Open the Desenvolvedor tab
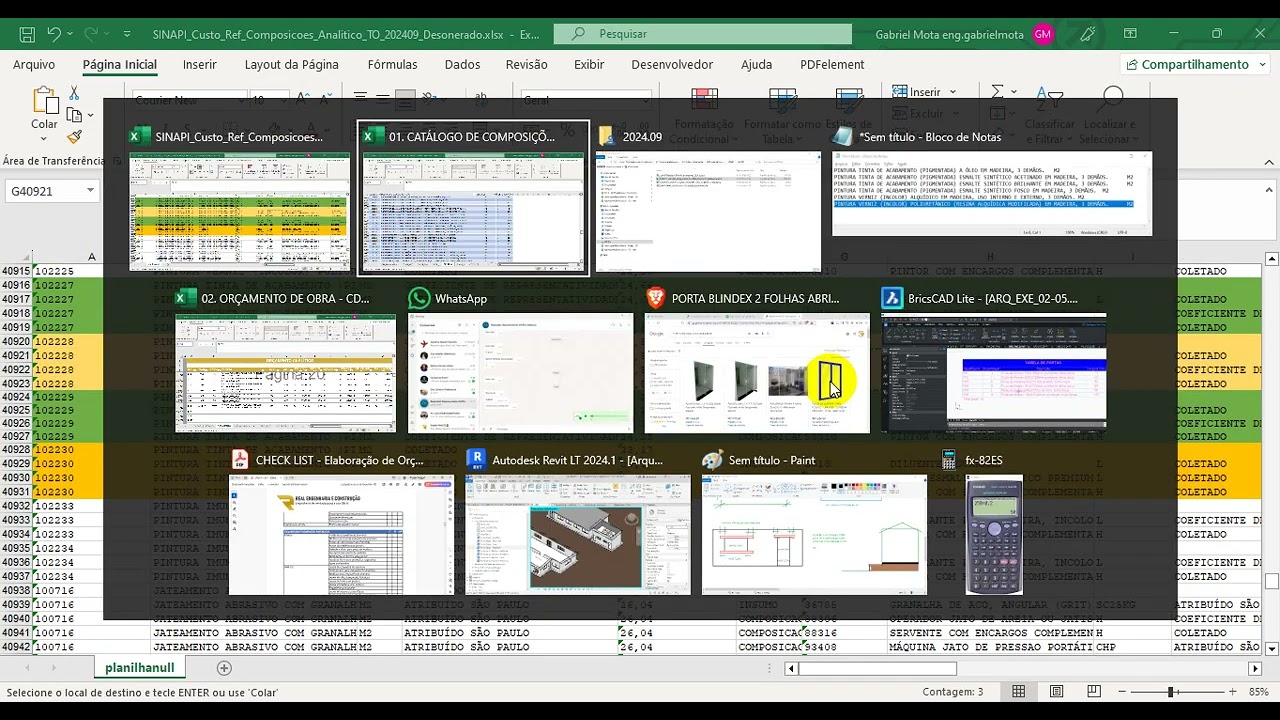Screen dimensions: 1280x720 (673, 64)
